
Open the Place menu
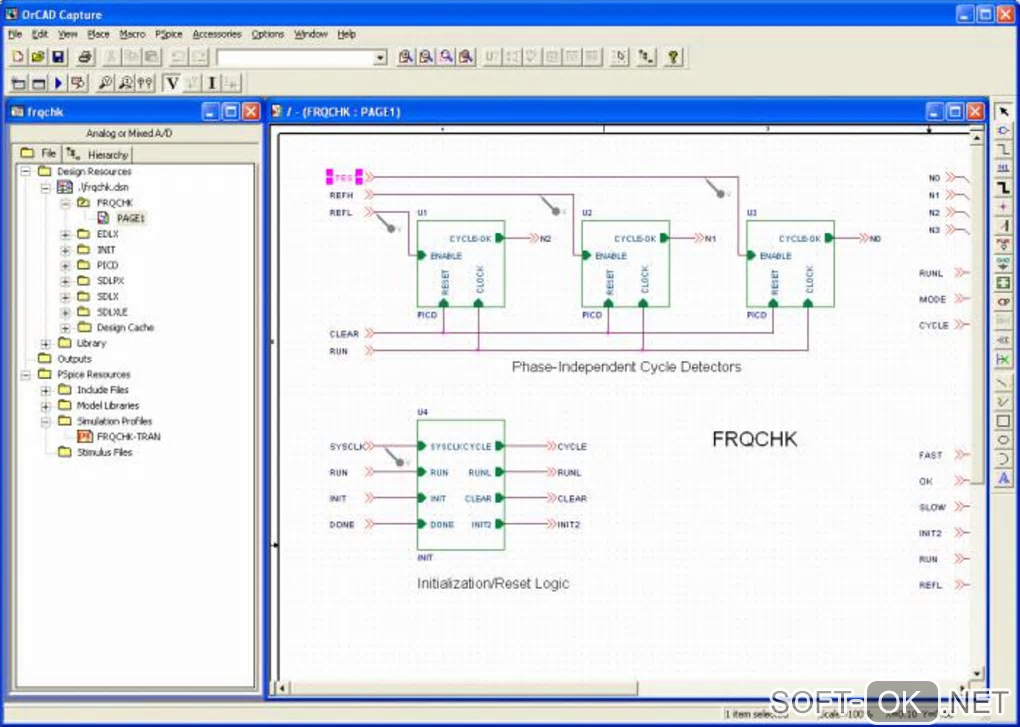pyautogui.click(x=98, y=34)
